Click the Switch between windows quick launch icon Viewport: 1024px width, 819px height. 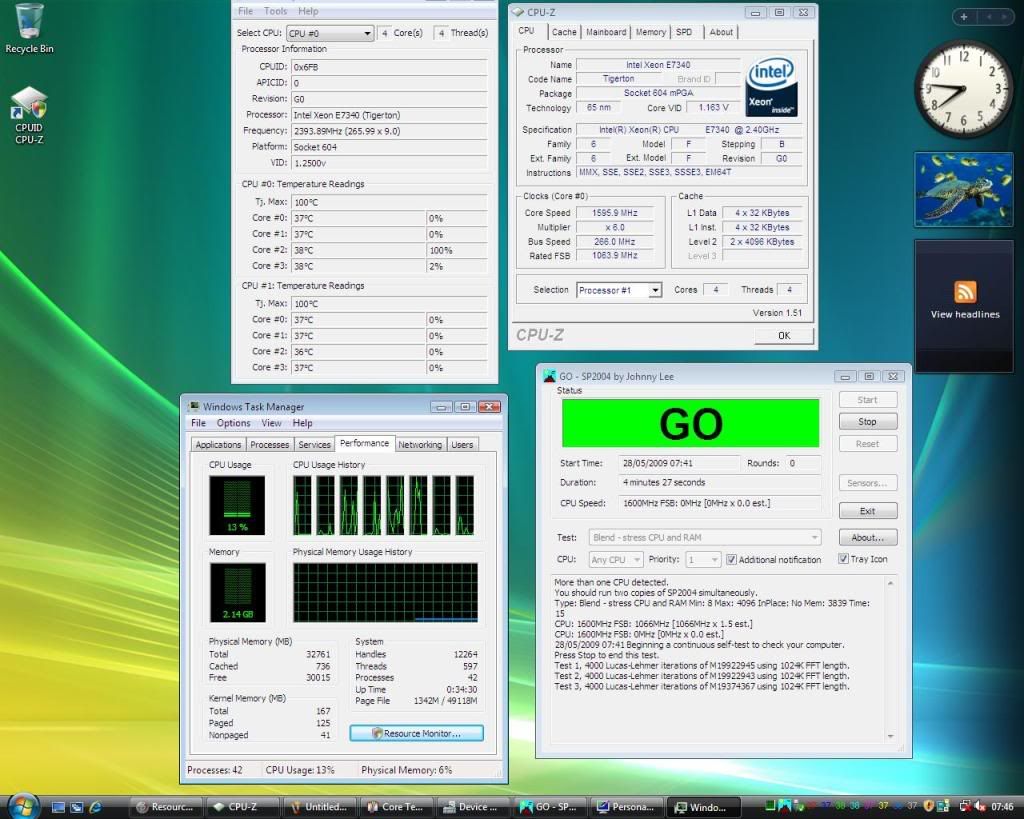(x=76, y=807)
